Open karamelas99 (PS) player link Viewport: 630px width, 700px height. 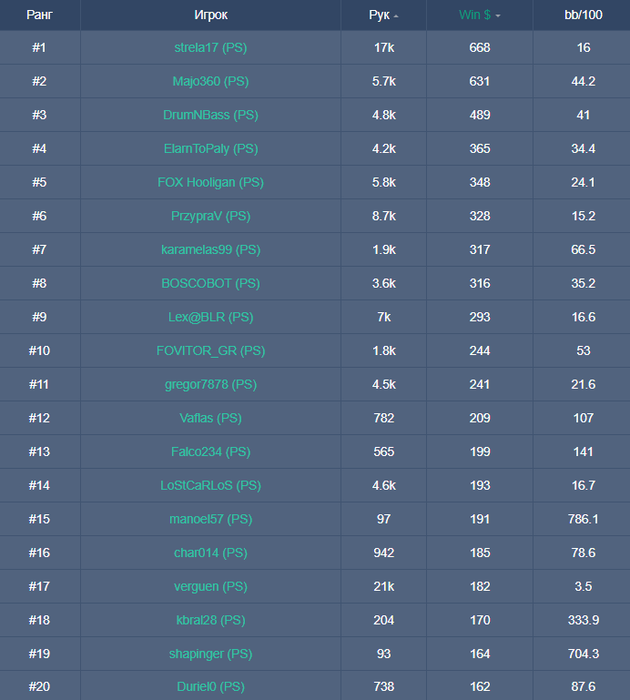click(211, 250)
